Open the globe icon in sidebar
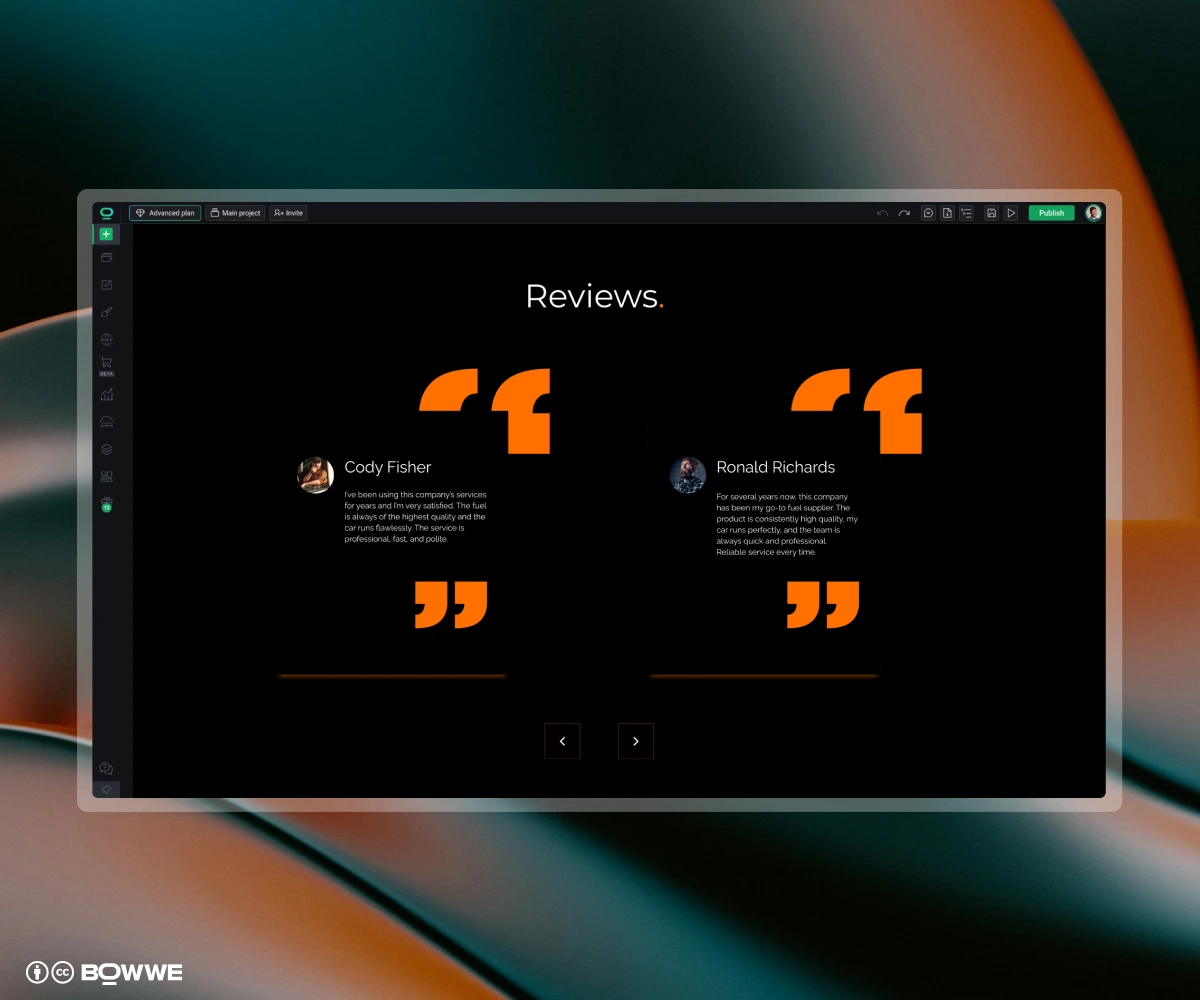 [x=106, y=339]
